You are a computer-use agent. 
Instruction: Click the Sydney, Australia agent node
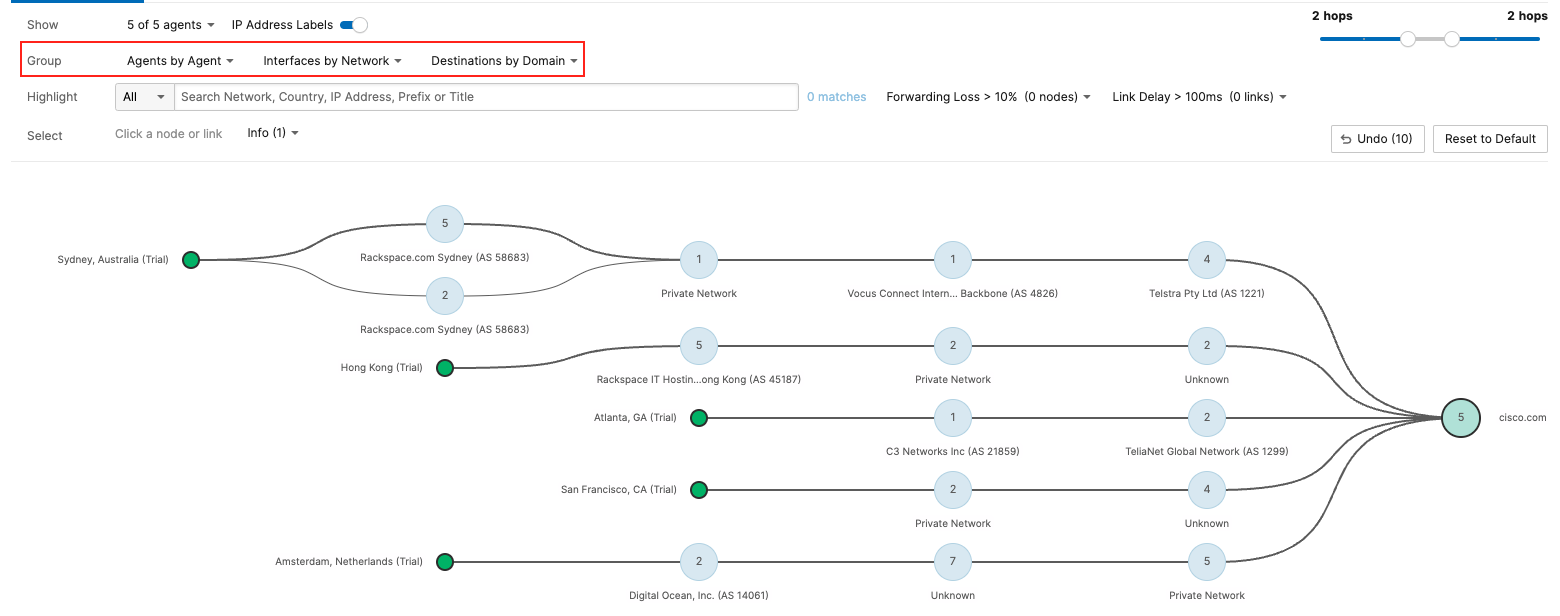(191, 260)
